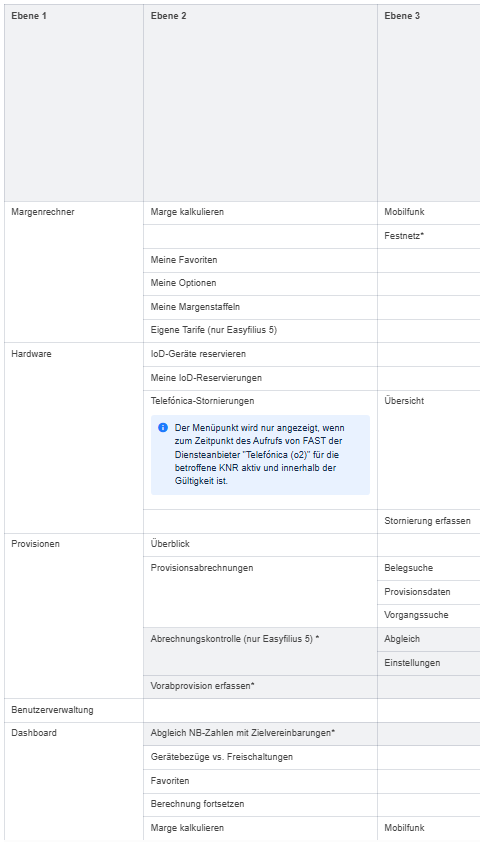Click the Meine Margenstaffeln cell

260,308
